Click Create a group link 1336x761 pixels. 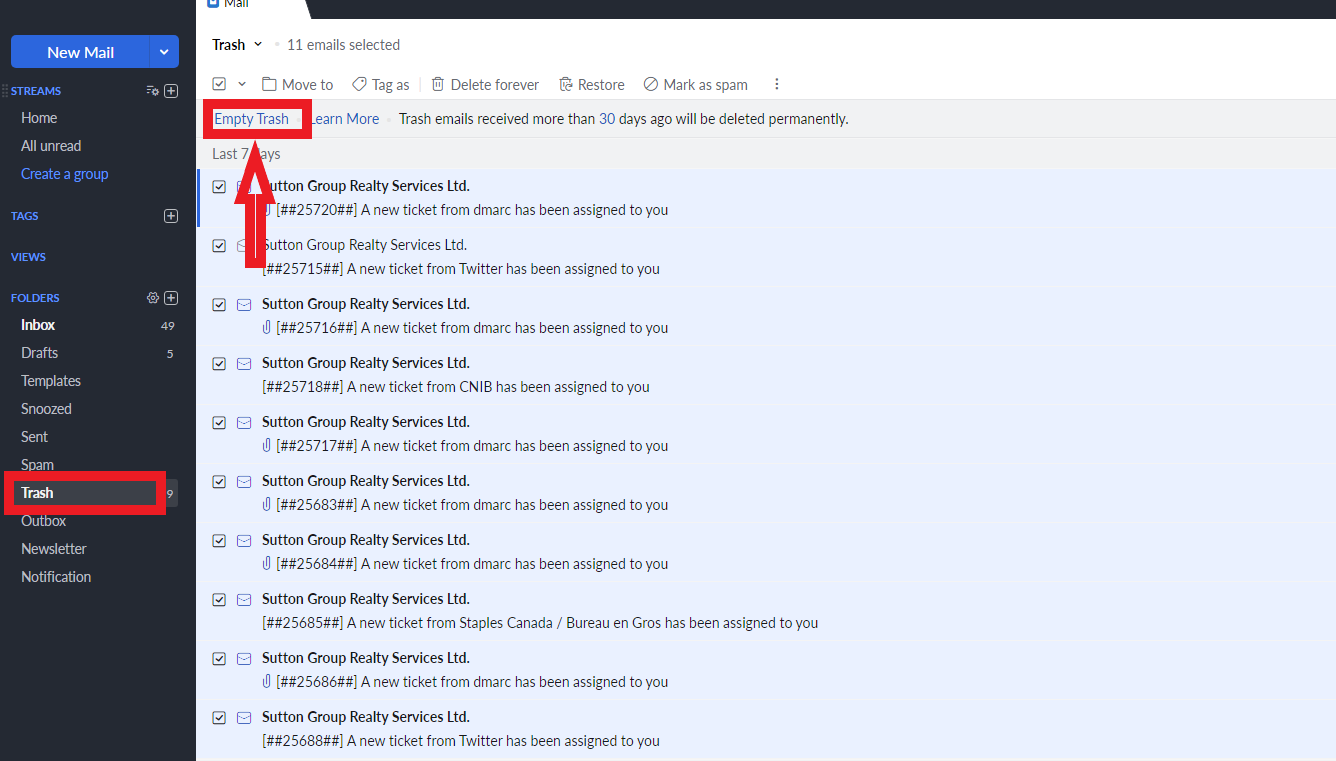coord(65,174)
